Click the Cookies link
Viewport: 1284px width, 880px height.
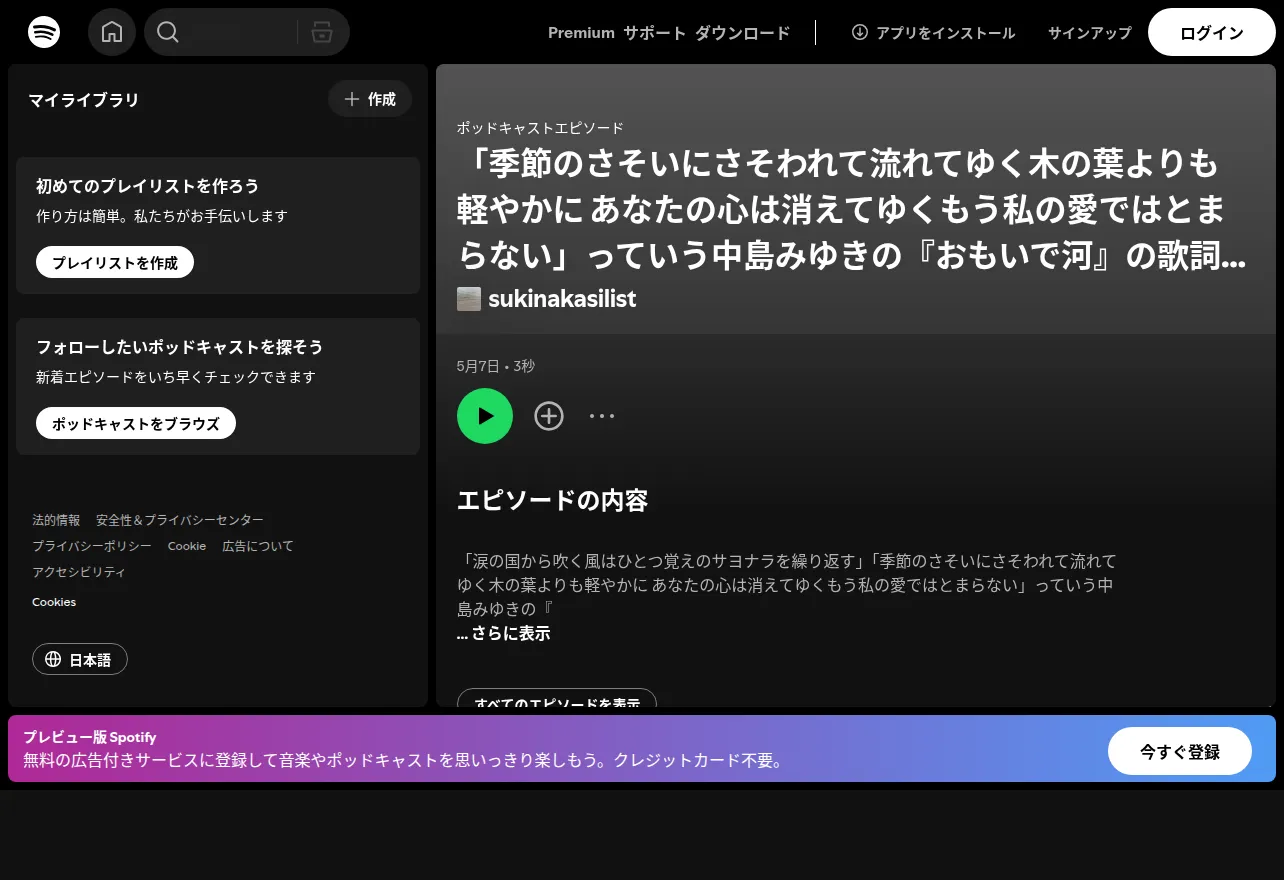coord(54,602)
